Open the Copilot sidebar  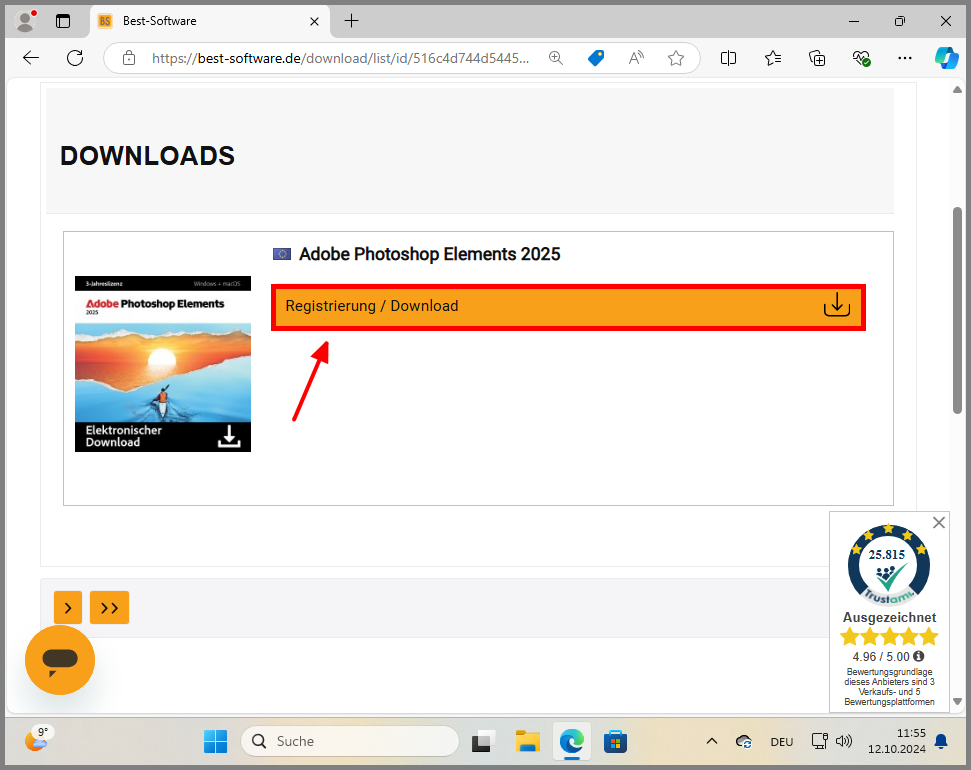[x=946, y=58]
